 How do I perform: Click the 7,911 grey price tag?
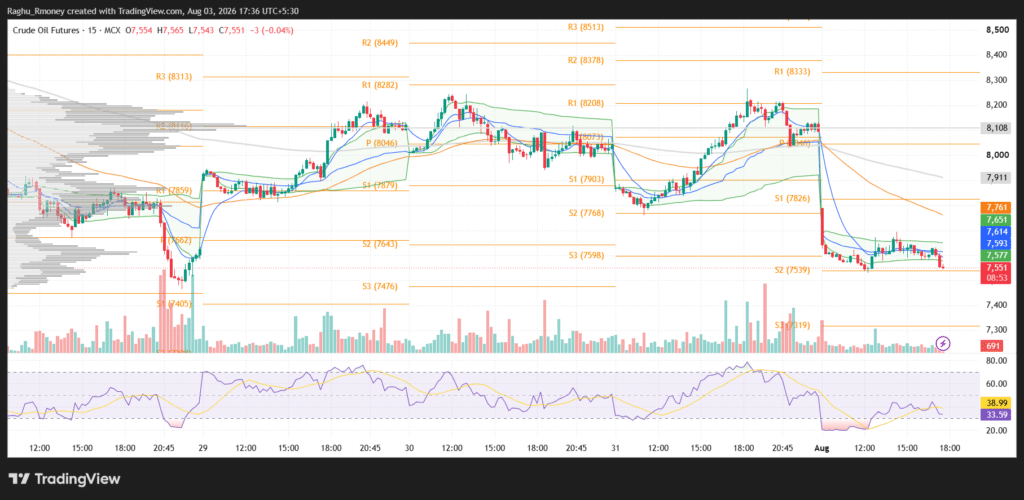point(996,177)
